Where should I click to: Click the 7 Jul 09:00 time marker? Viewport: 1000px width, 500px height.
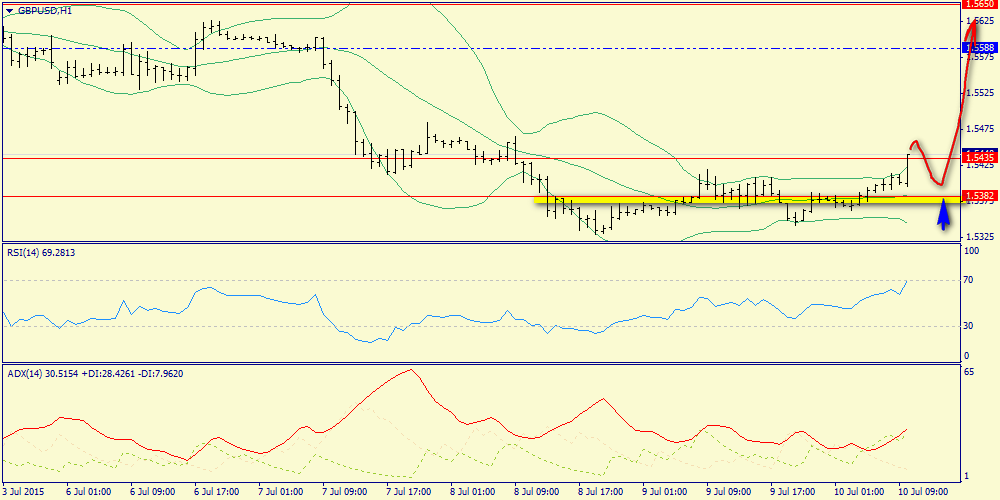pyautogui.click(x=344, y=491)
